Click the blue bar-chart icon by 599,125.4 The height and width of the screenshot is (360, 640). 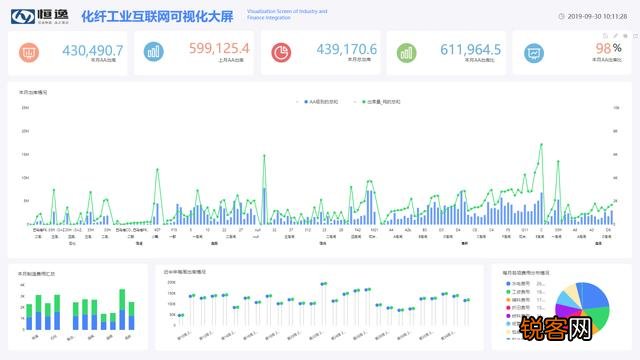[153, 52]
